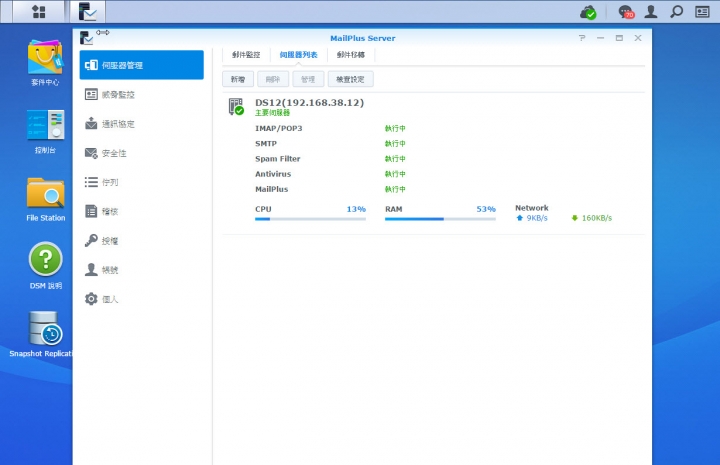Click MailPlus Server logo in window title corner
This screenshot has width=720, height=465.
[86, 38]
